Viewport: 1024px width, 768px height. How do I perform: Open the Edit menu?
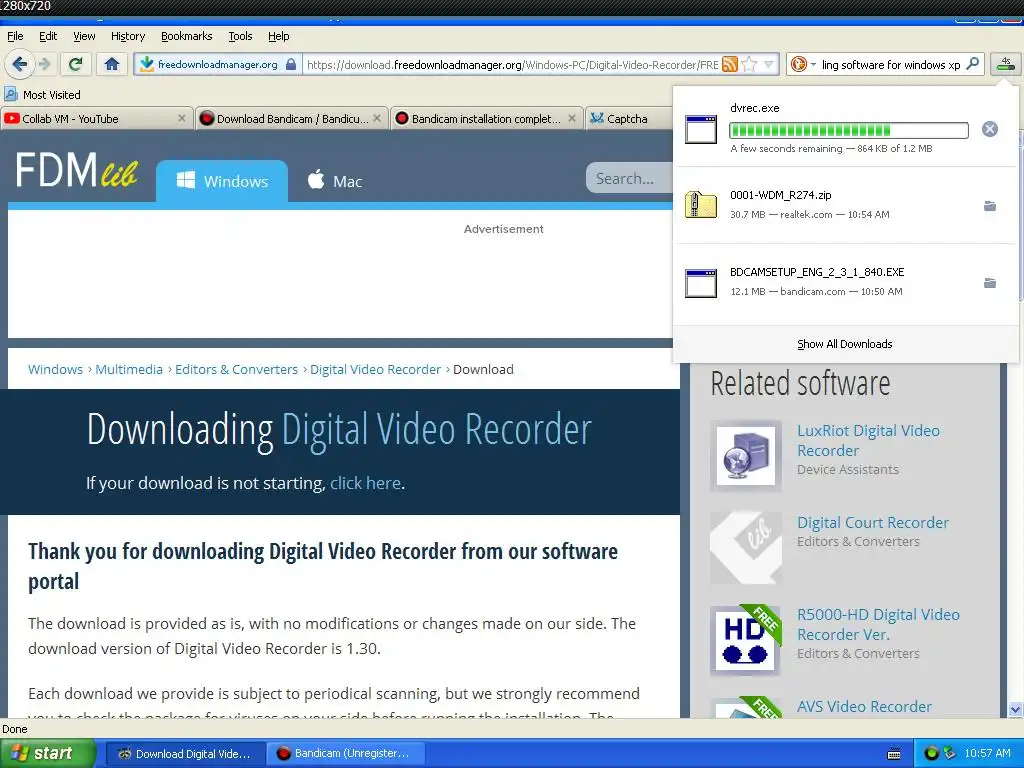48,36
